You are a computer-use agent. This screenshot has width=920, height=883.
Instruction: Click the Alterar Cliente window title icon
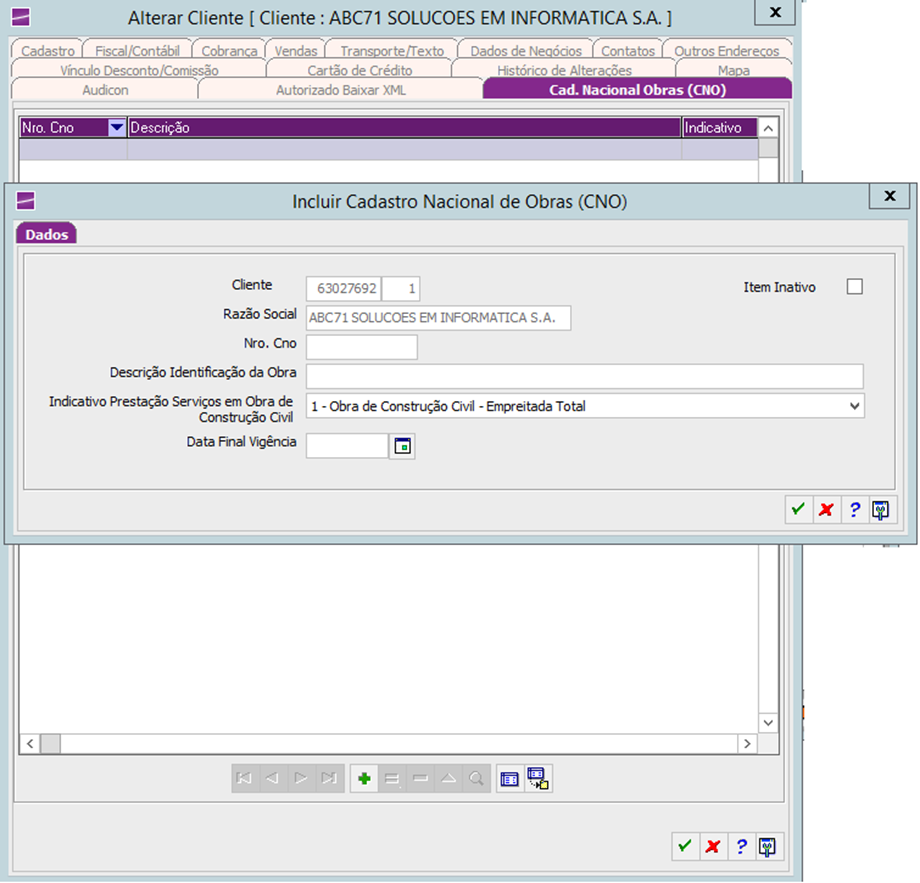[x=21, y=17]
